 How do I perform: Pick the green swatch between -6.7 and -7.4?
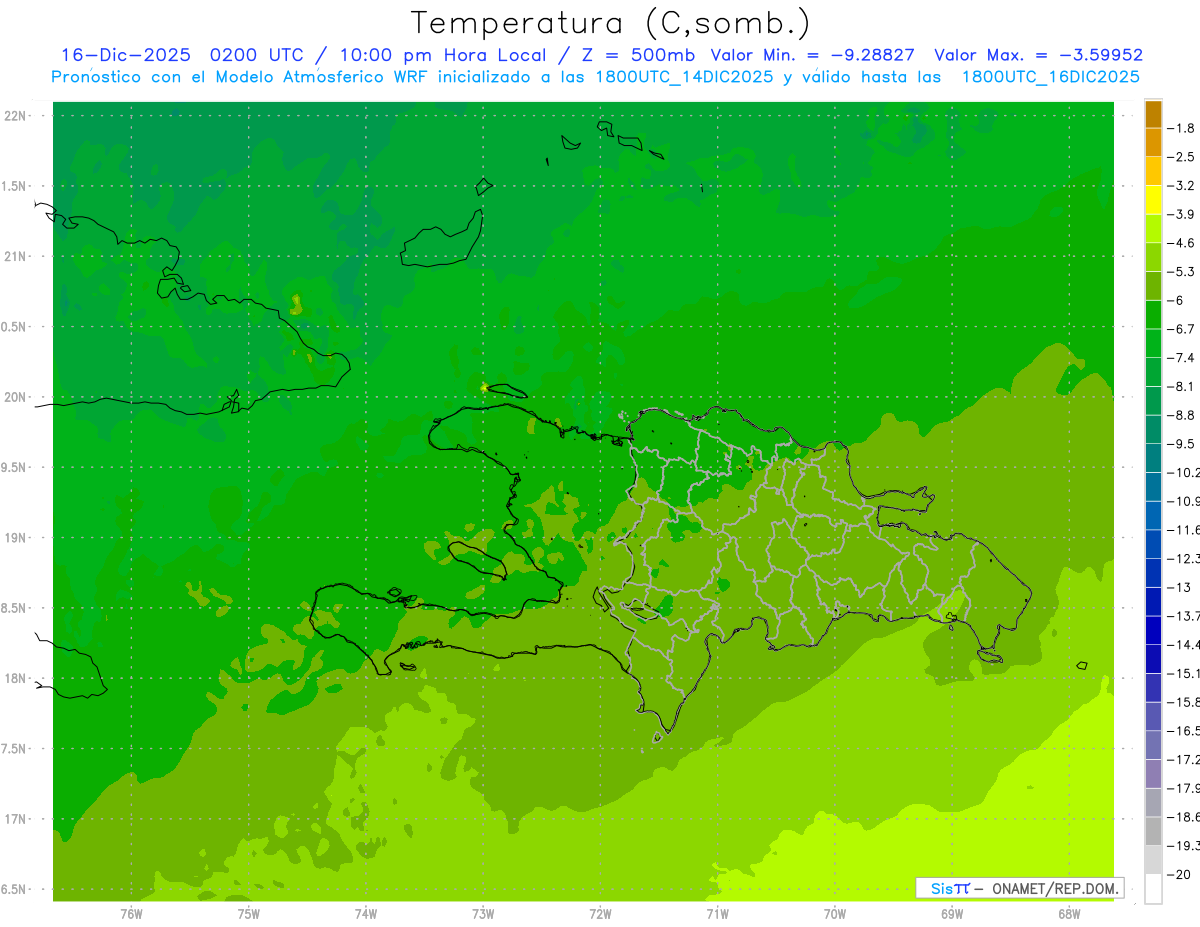click(x=1153, y=344)
